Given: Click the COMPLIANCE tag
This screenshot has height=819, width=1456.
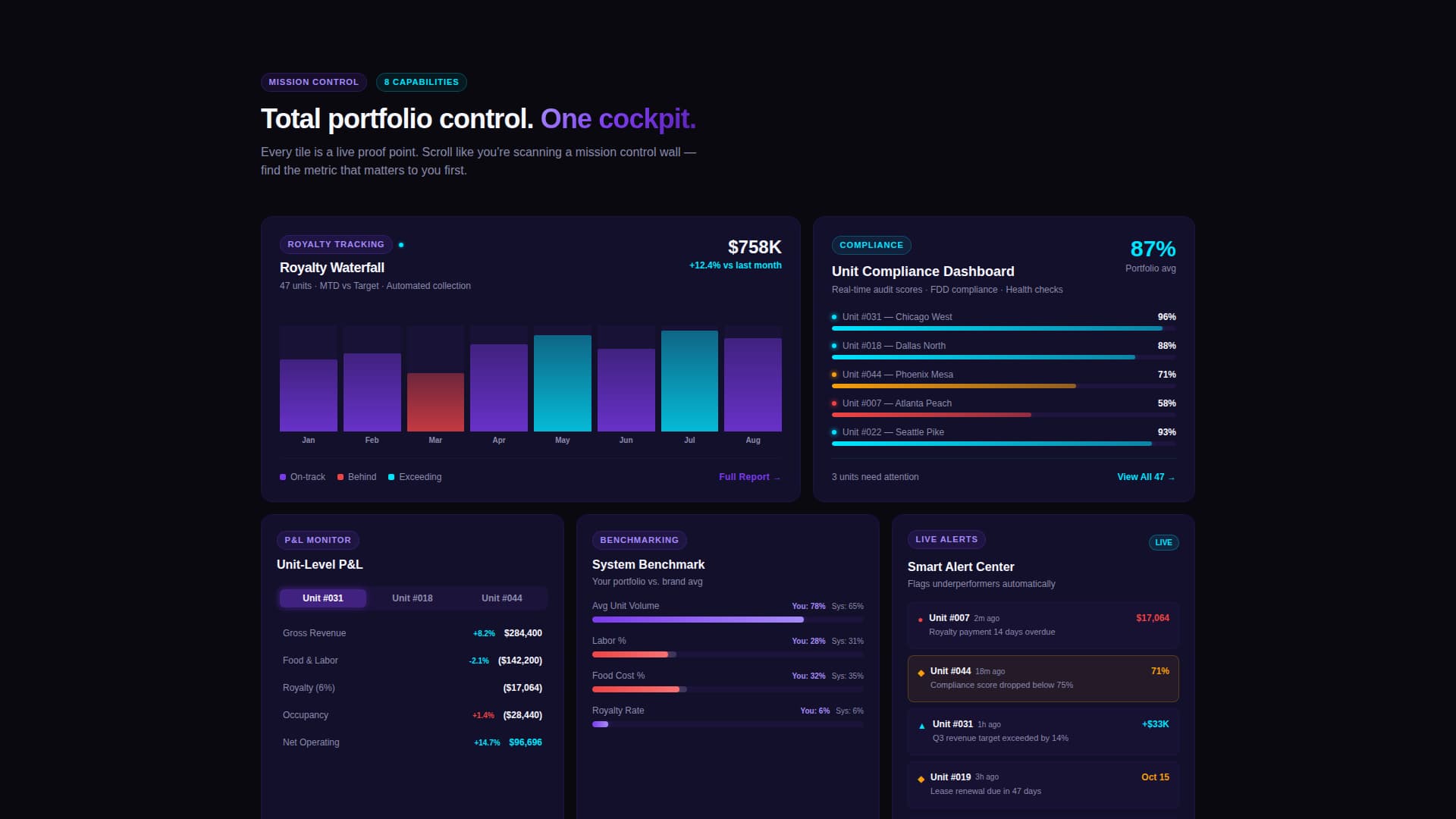Looking at the screenshot, I should pos(871,245).
